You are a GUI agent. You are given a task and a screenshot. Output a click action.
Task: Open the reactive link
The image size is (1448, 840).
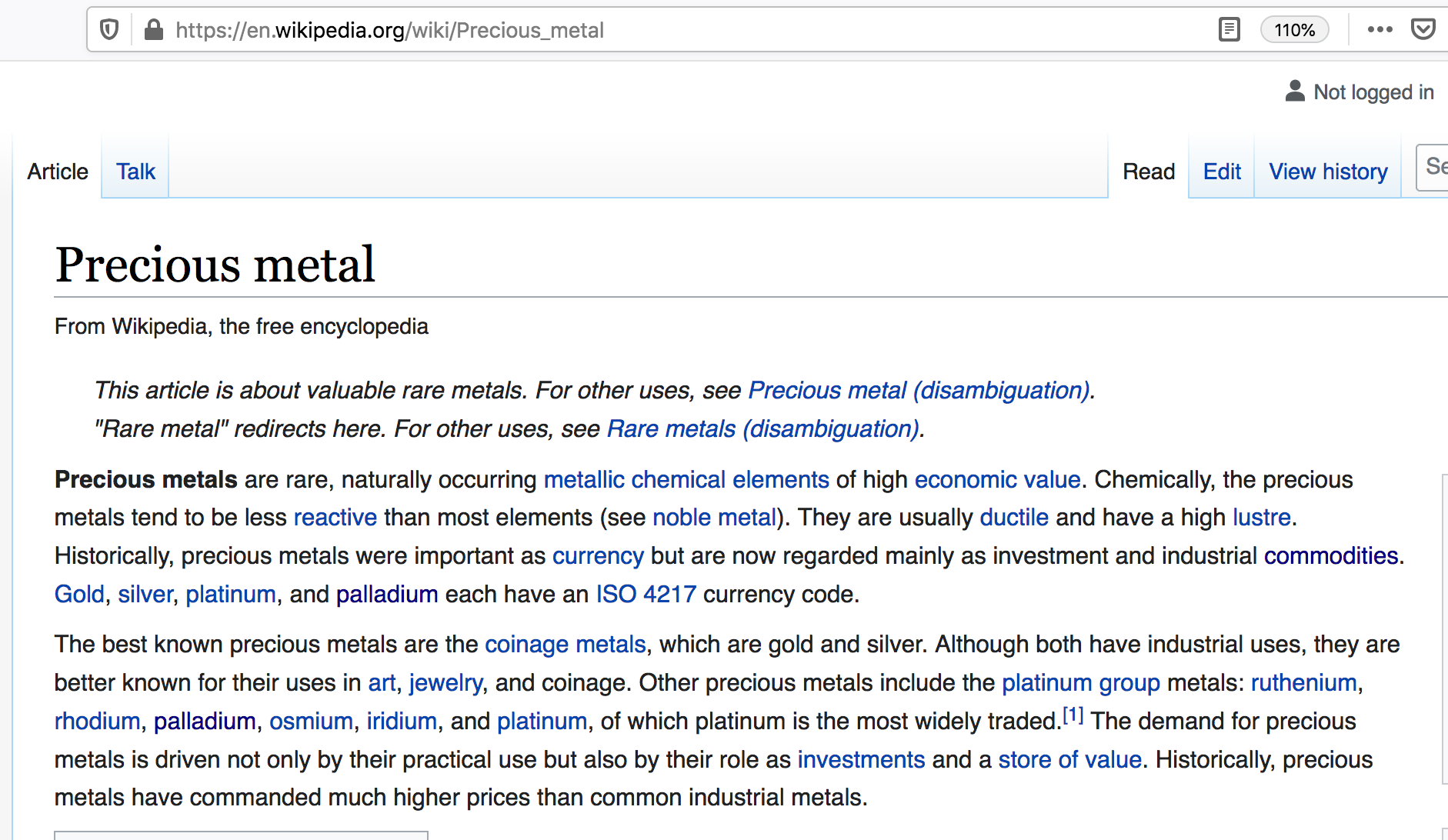[335, 518]
